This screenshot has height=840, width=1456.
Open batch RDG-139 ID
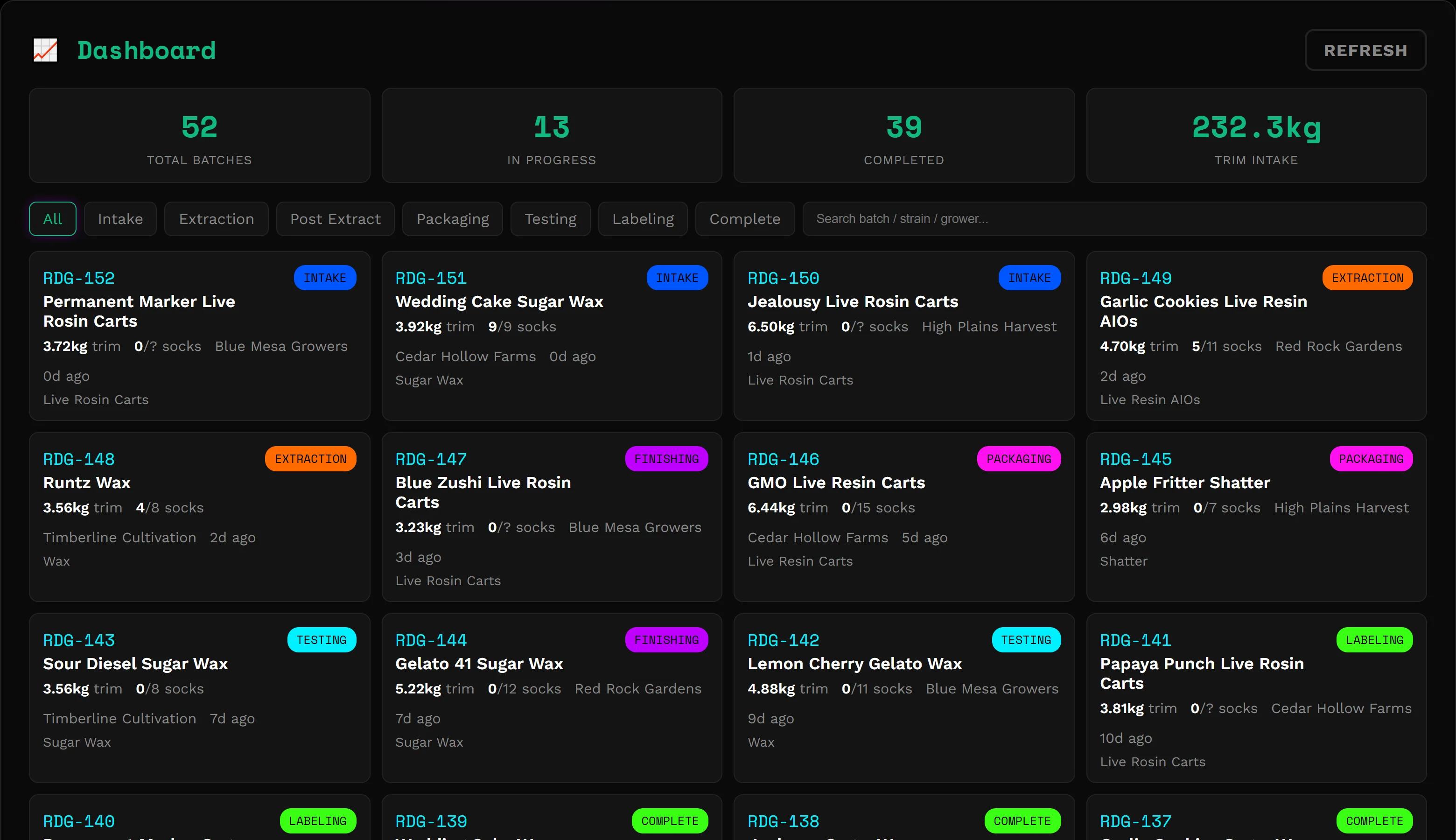(431, 821)
